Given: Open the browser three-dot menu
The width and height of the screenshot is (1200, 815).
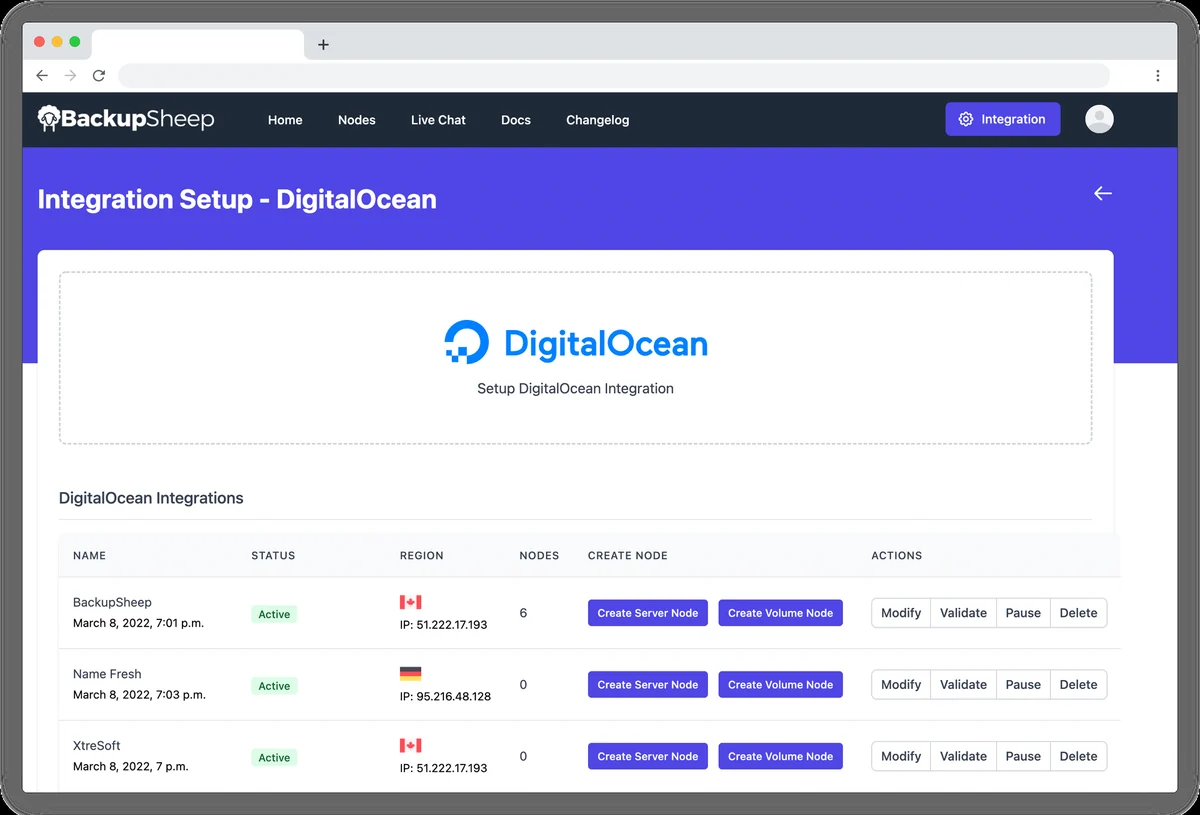Looking at the screenshot, I should click(x=1157, y=75).
